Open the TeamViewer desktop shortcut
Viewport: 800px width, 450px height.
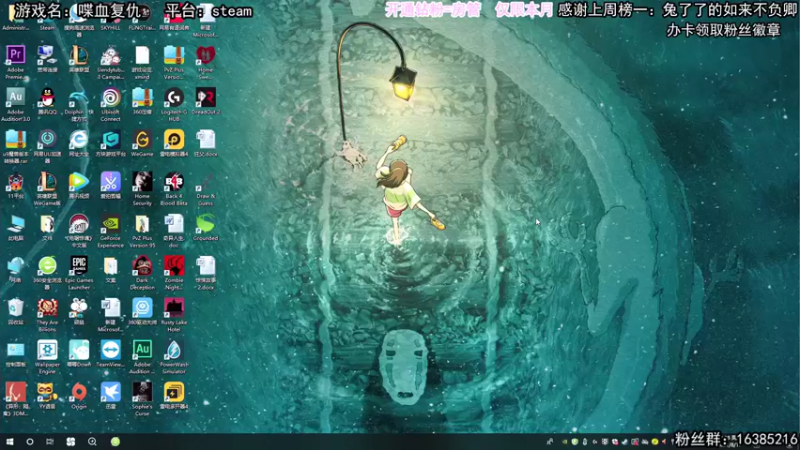click(x=111, y=351)
